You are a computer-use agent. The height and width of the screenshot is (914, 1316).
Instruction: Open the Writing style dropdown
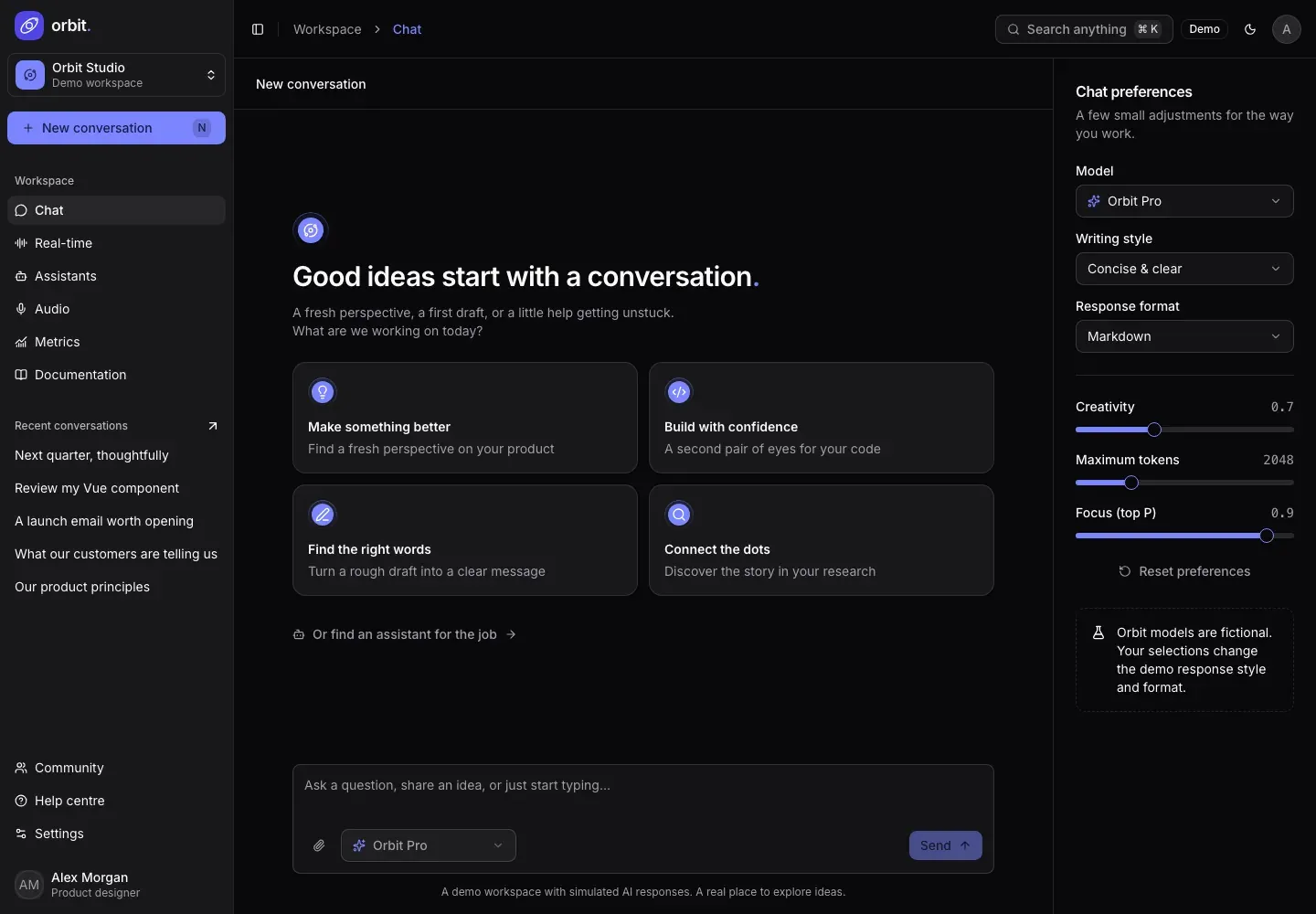1184,269
